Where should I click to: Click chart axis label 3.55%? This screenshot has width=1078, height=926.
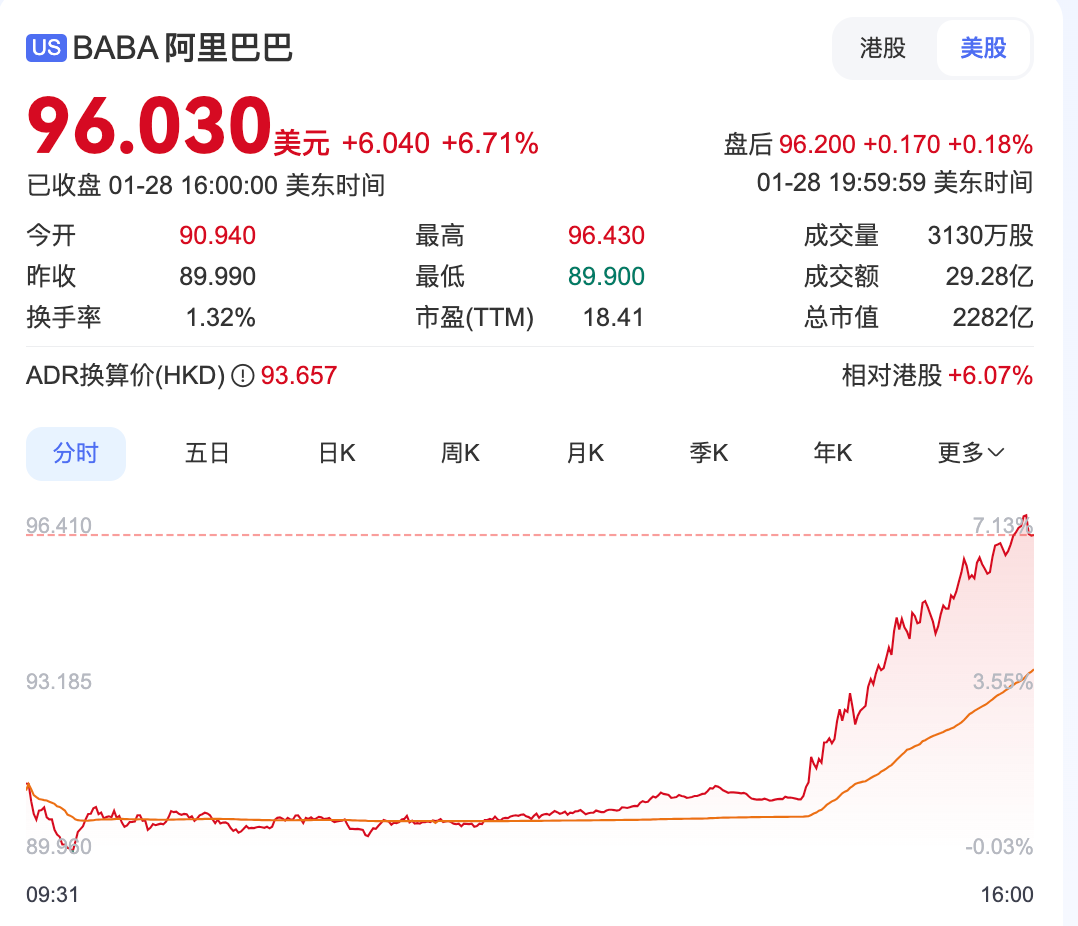[1002, 682]
